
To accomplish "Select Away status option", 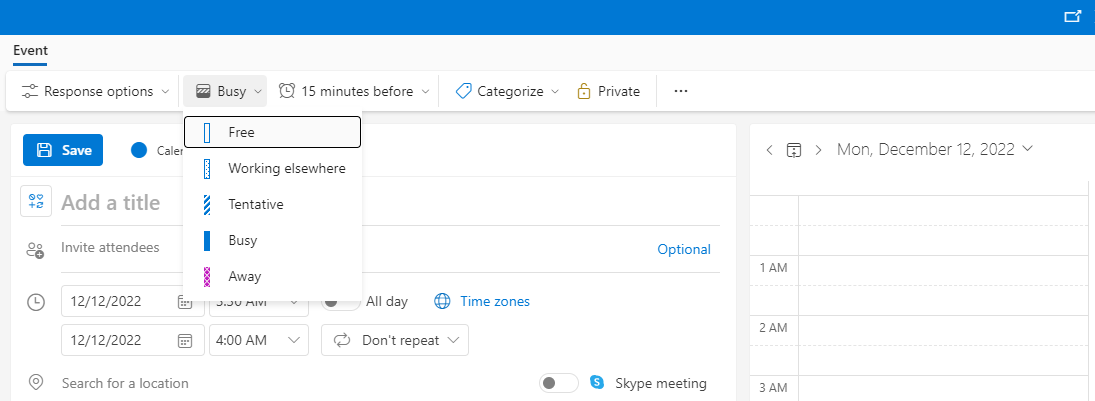I will click(272, 277).
